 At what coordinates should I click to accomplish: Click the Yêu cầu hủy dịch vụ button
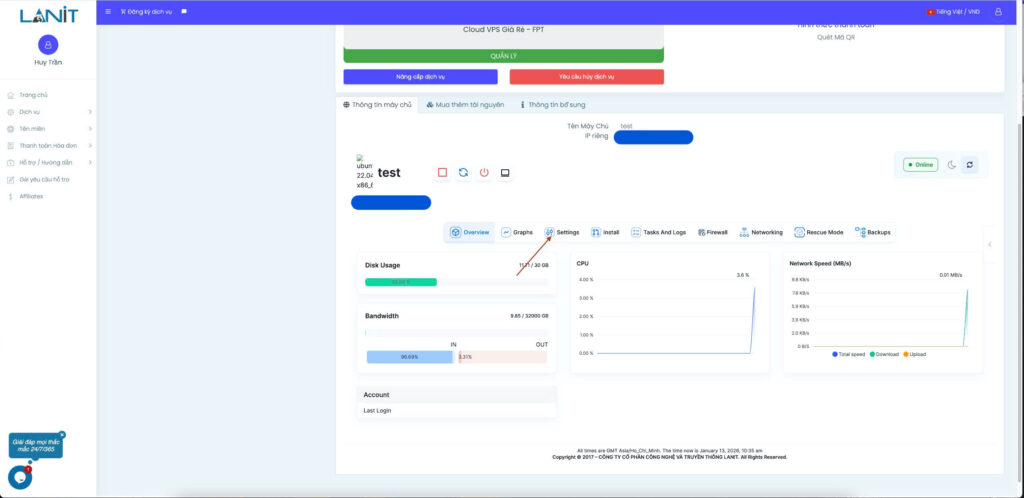tap(586, 77)
